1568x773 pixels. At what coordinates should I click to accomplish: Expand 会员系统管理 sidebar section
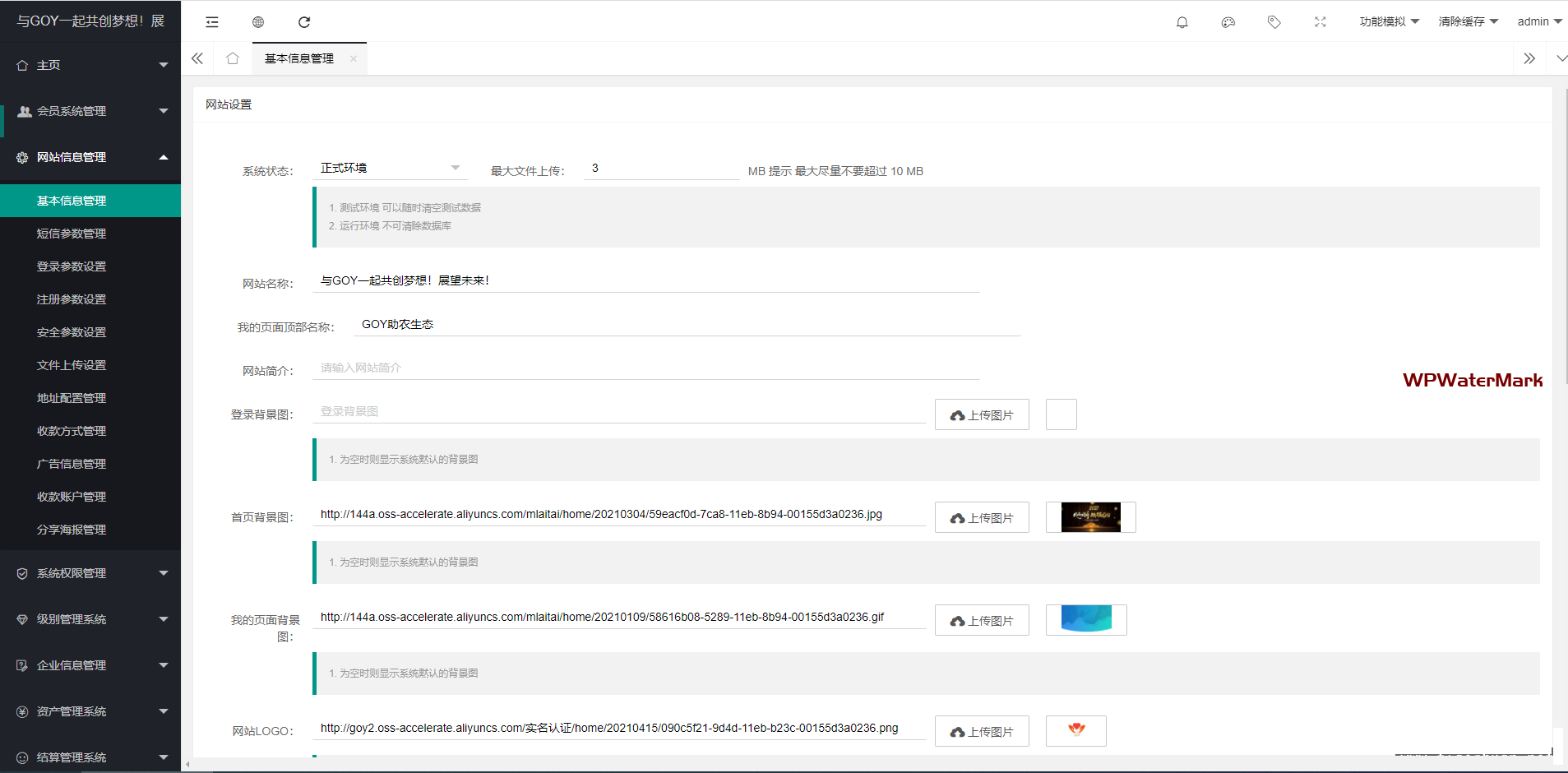[x=90, y=111]
